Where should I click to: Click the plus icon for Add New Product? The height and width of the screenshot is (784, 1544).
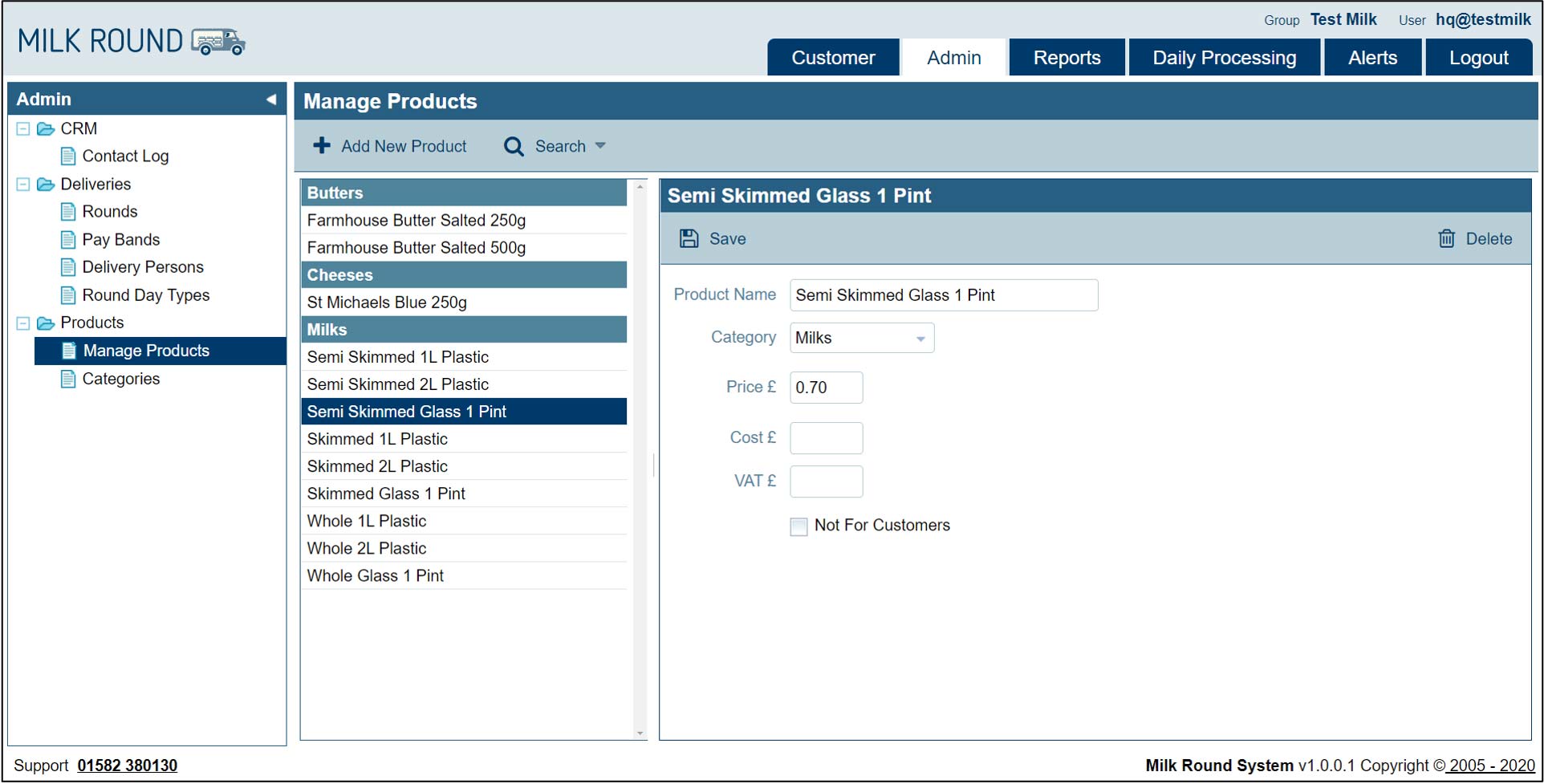322,145
